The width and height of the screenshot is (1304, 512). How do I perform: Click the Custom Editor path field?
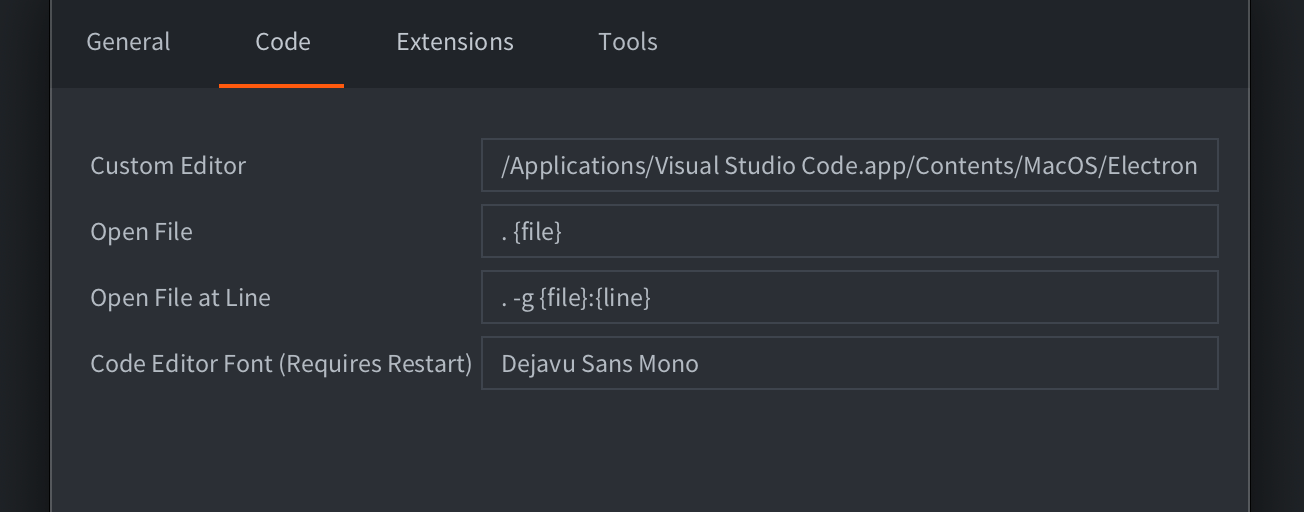click(849, 165)
